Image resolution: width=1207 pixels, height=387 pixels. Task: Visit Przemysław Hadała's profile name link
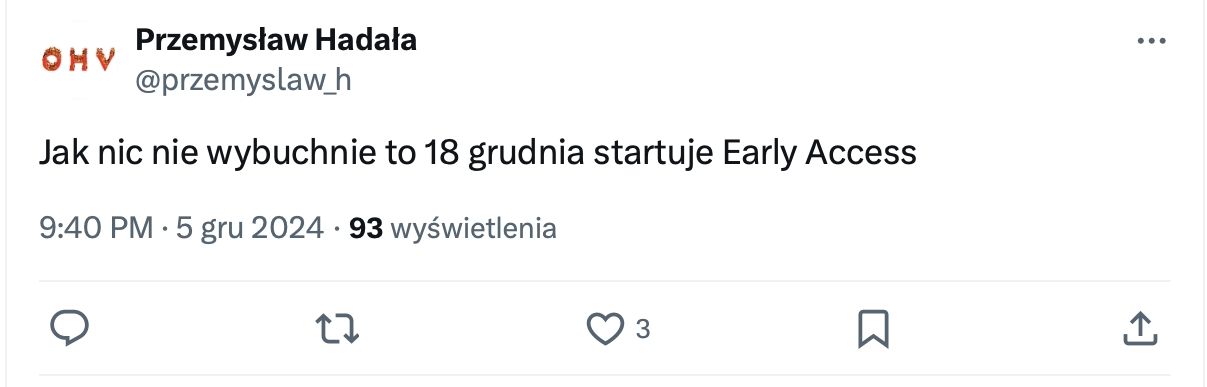click(x=275, y=40)
